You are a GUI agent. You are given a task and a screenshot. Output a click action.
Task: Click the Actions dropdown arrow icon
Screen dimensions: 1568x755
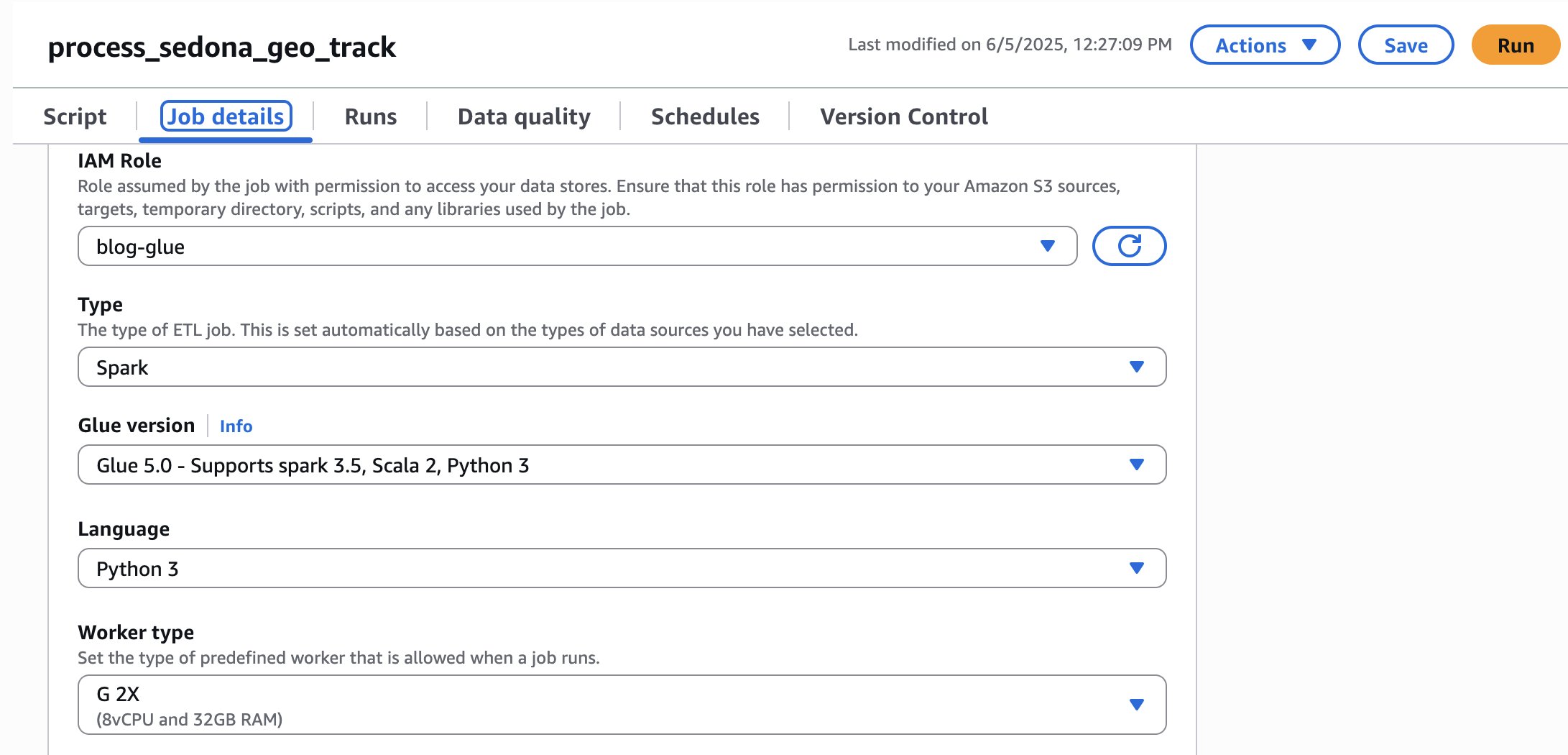(x=1310, y=45)
